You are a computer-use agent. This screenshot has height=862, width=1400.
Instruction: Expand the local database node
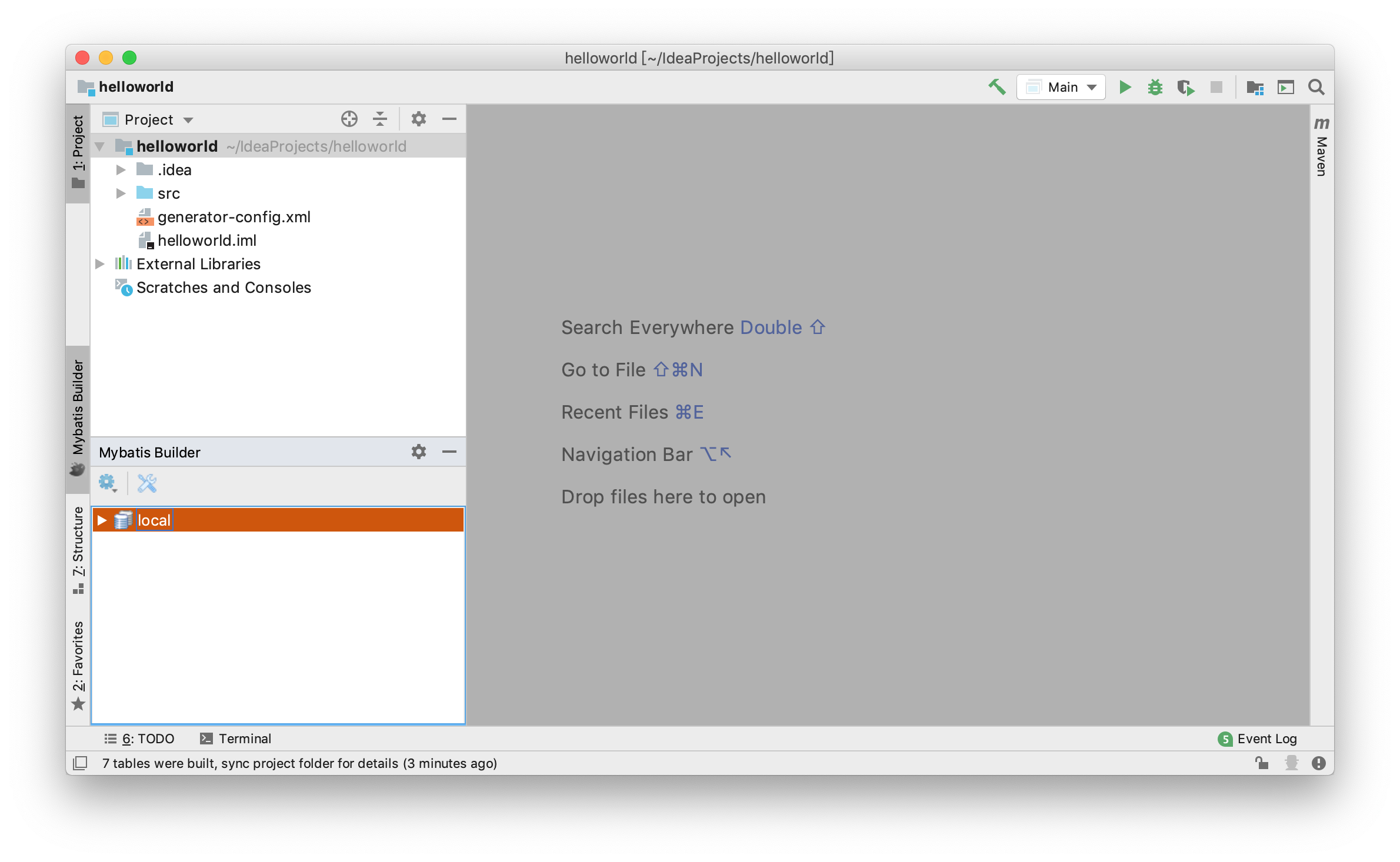pos(102,520)
